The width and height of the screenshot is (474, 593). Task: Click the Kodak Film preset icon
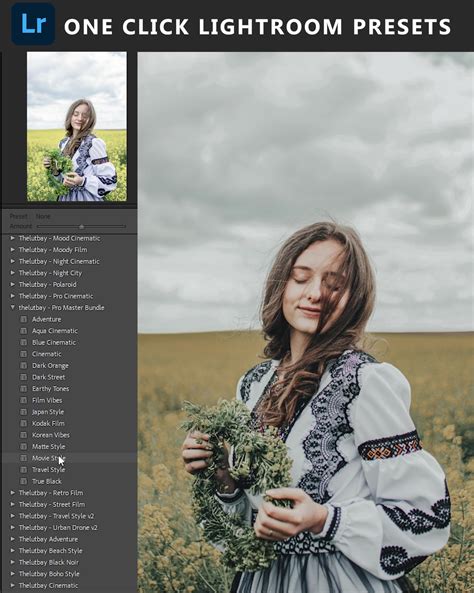23,424
